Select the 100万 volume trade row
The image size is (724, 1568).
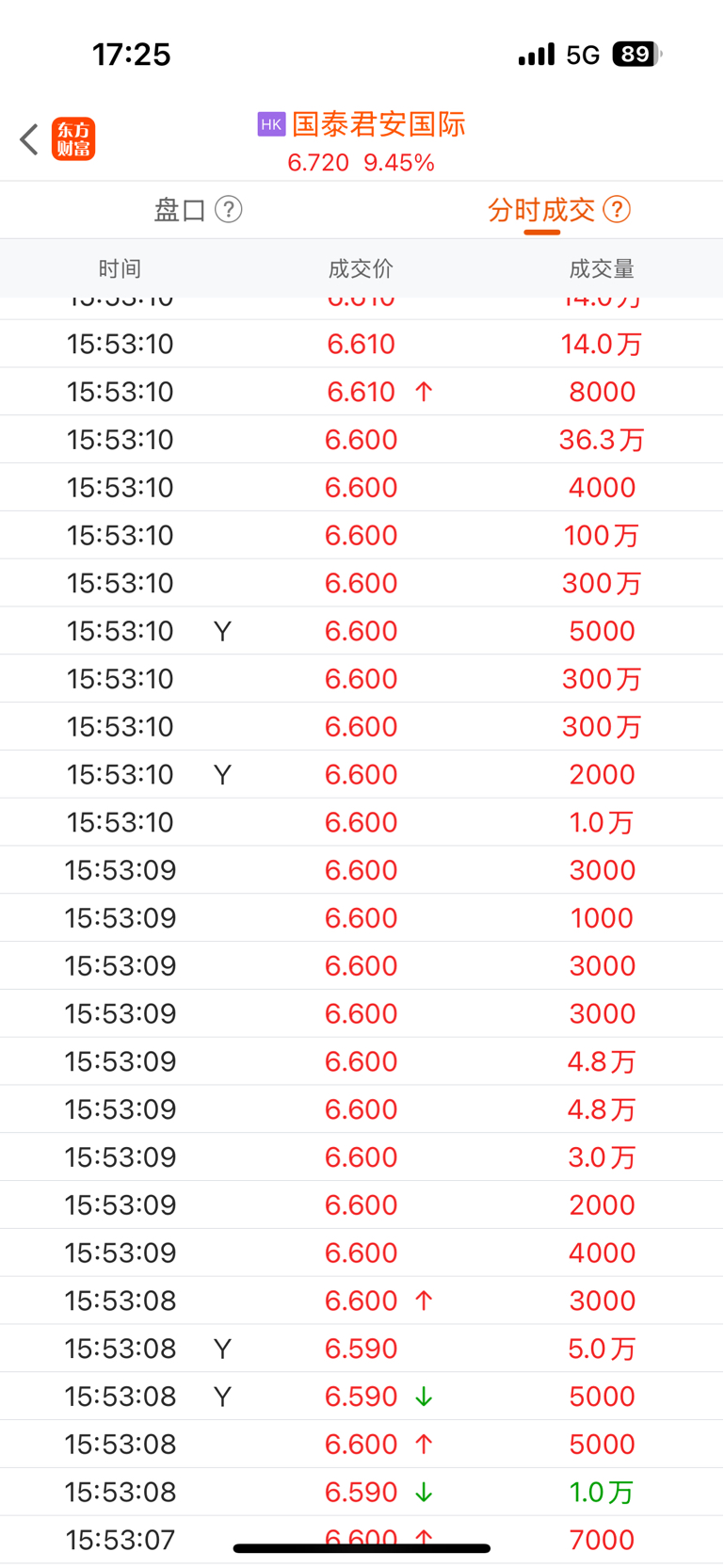point(362,535)
